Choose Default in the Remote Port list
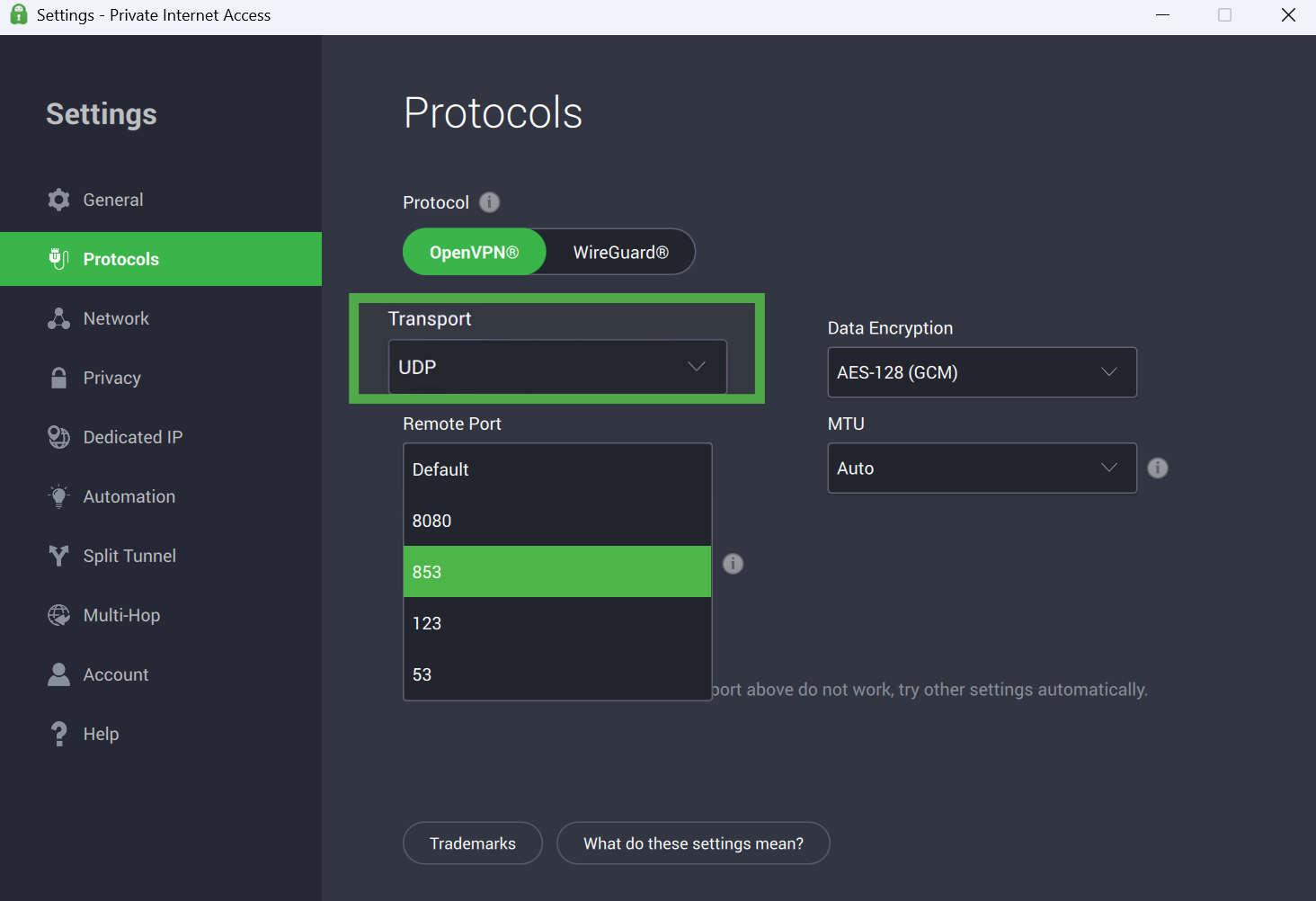 click(557, 469)
